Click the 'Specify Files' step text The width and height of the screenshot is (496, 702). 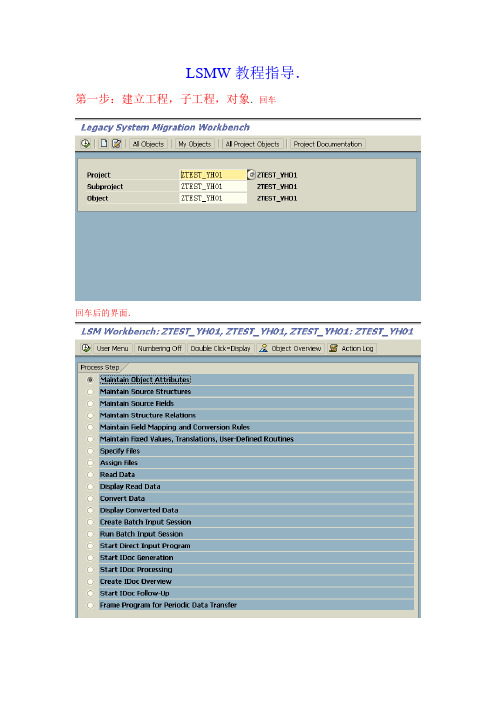(120, 451)
